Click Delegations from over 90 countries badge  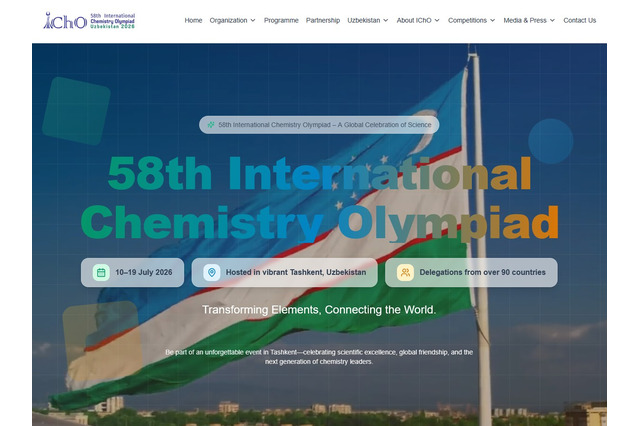[475, 272]
